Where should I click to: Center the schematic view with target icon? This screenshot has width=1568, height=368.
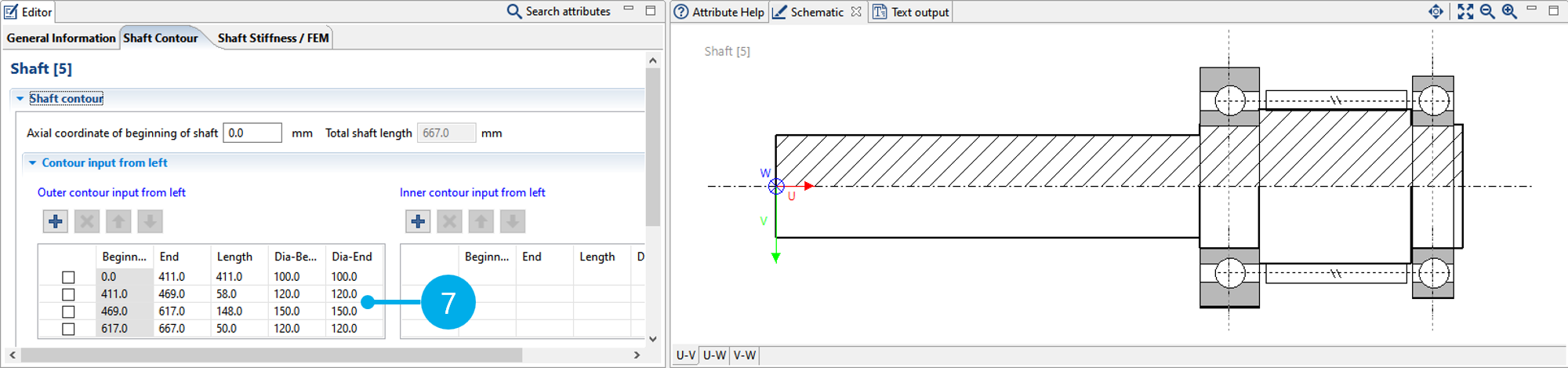[1436, 11]
